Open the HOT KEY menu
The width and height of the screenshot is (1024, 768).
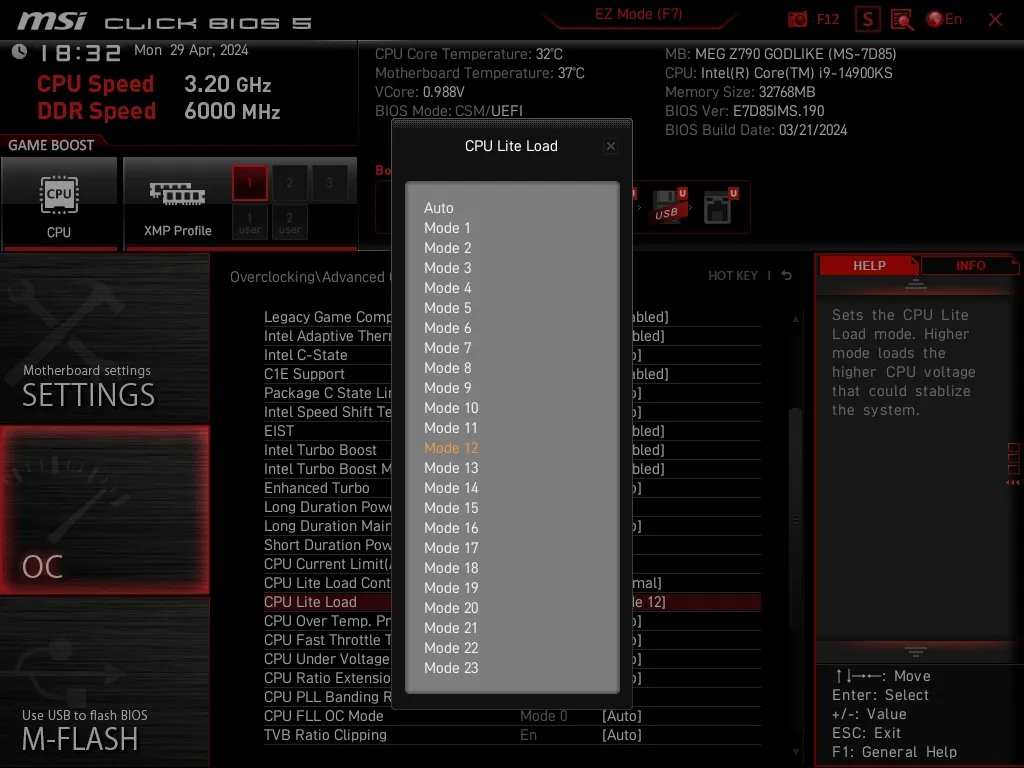tap(733, 276)
